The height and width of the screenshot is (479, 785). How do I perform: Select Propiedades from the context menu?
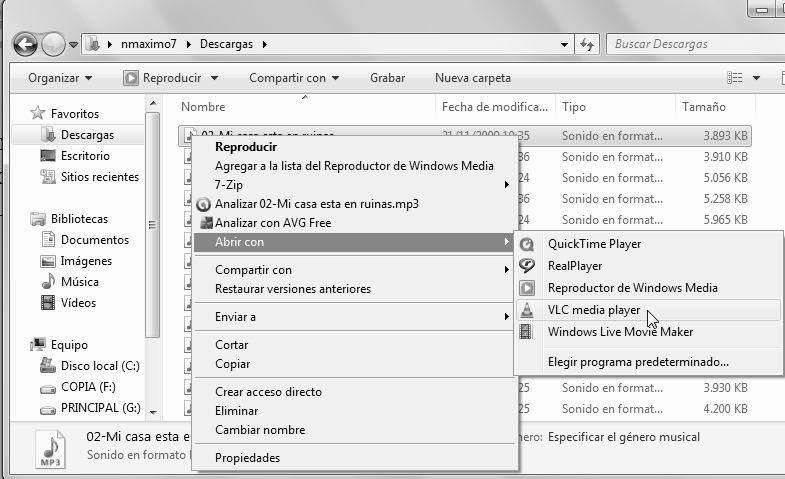pos(247,458)
